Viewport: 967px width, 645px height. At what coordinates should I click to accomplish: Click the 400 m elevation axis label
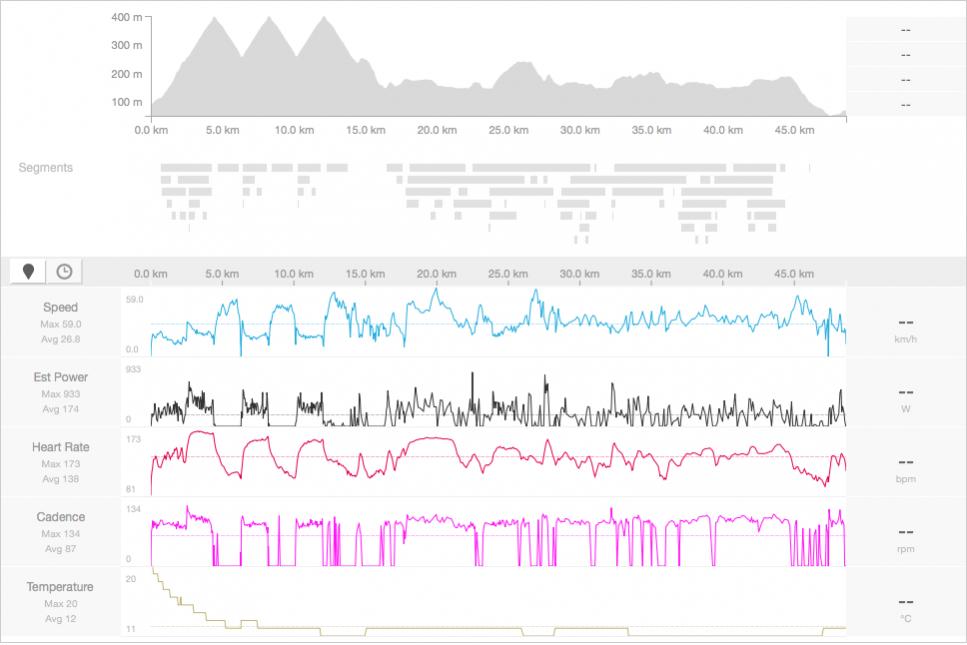(126, 17)
